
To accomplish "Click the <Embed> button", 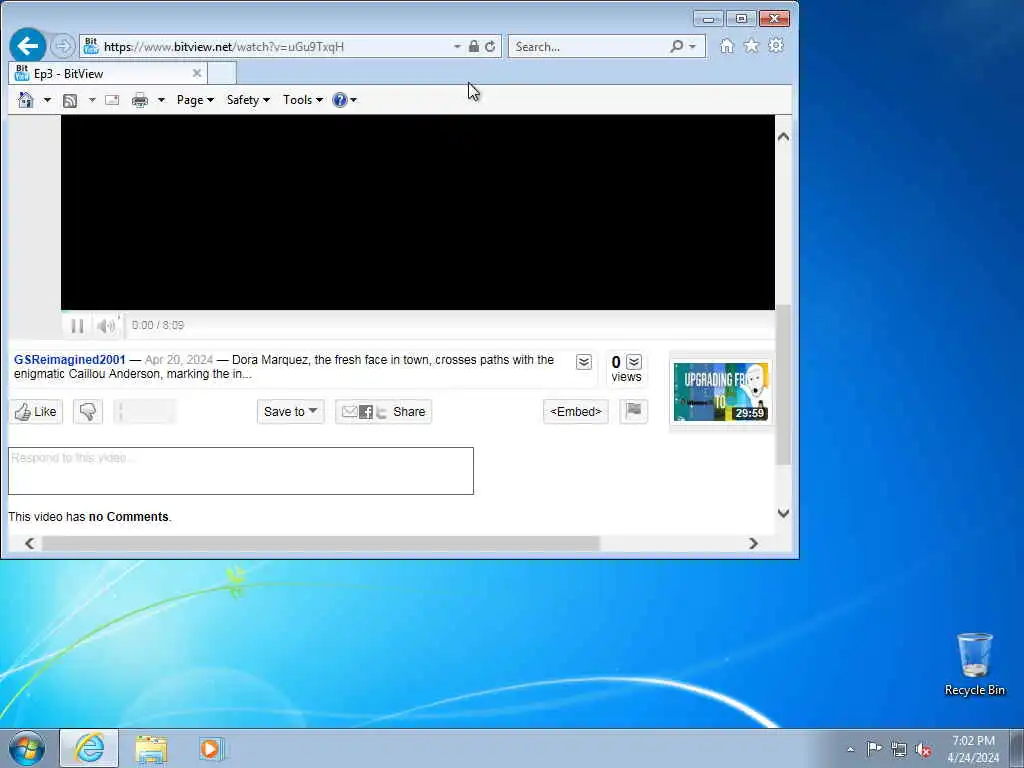I will pos(576,411).
